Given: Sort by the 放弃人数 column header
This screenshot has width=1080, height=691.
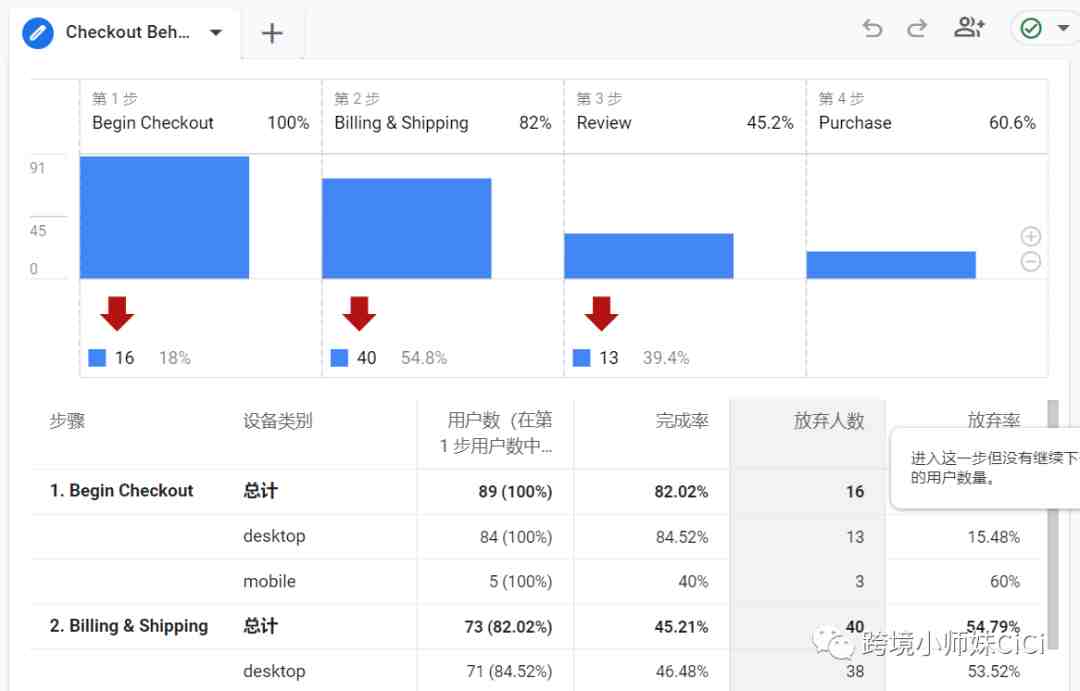Looking at the screenshot, I should click(x=829, y=421).
